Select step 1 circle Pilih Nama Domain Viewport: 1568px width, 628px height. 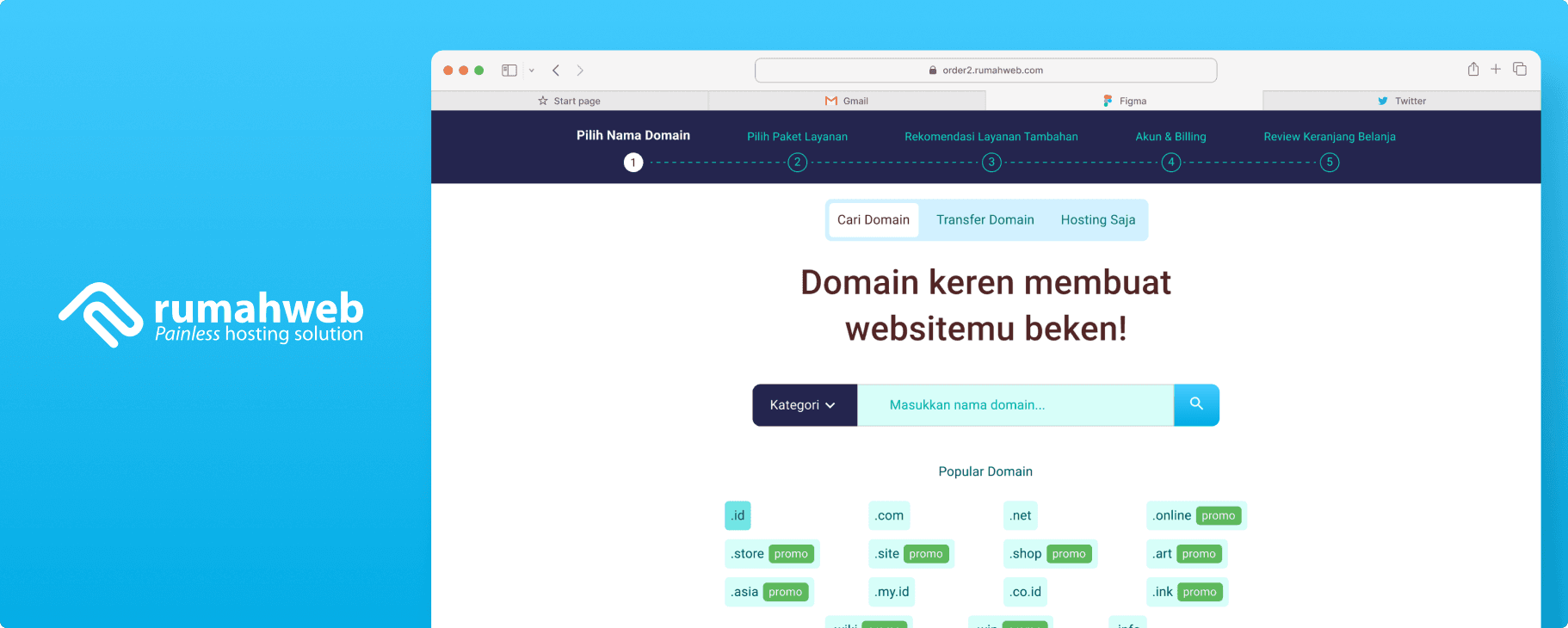tap(633, 162)
